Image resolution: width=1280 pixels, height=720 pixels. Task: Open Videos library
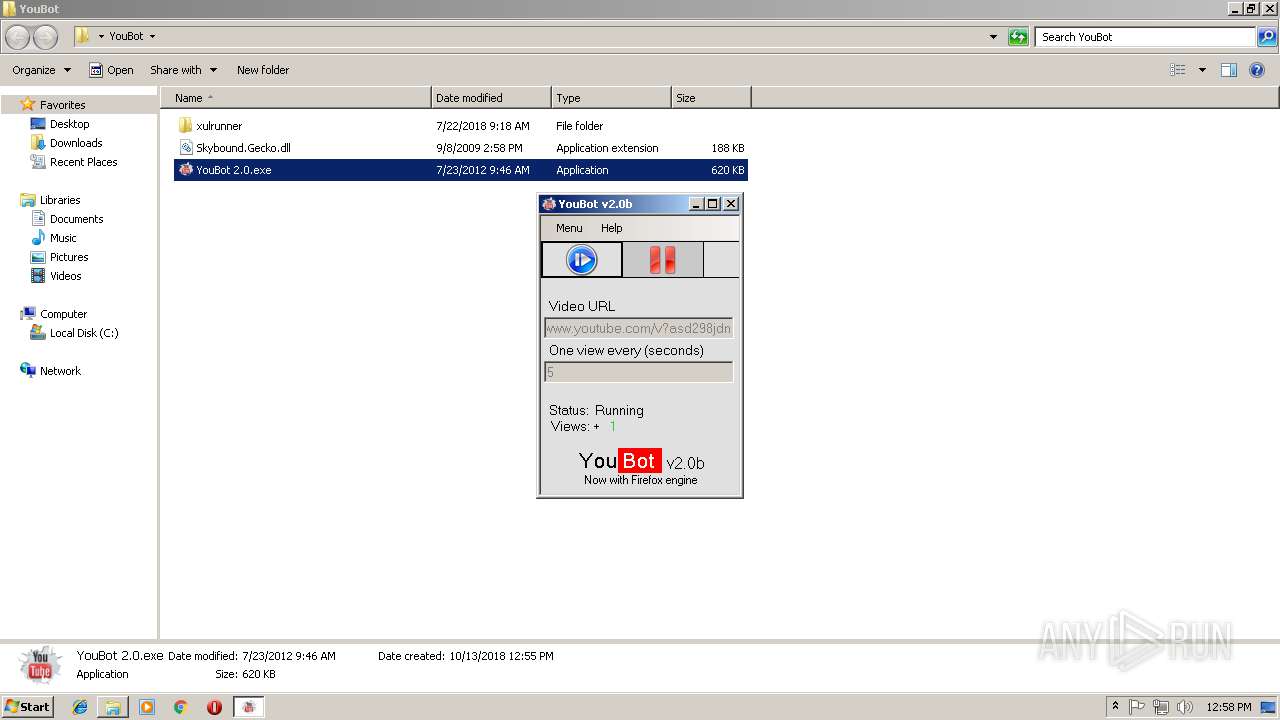(66, 276)
